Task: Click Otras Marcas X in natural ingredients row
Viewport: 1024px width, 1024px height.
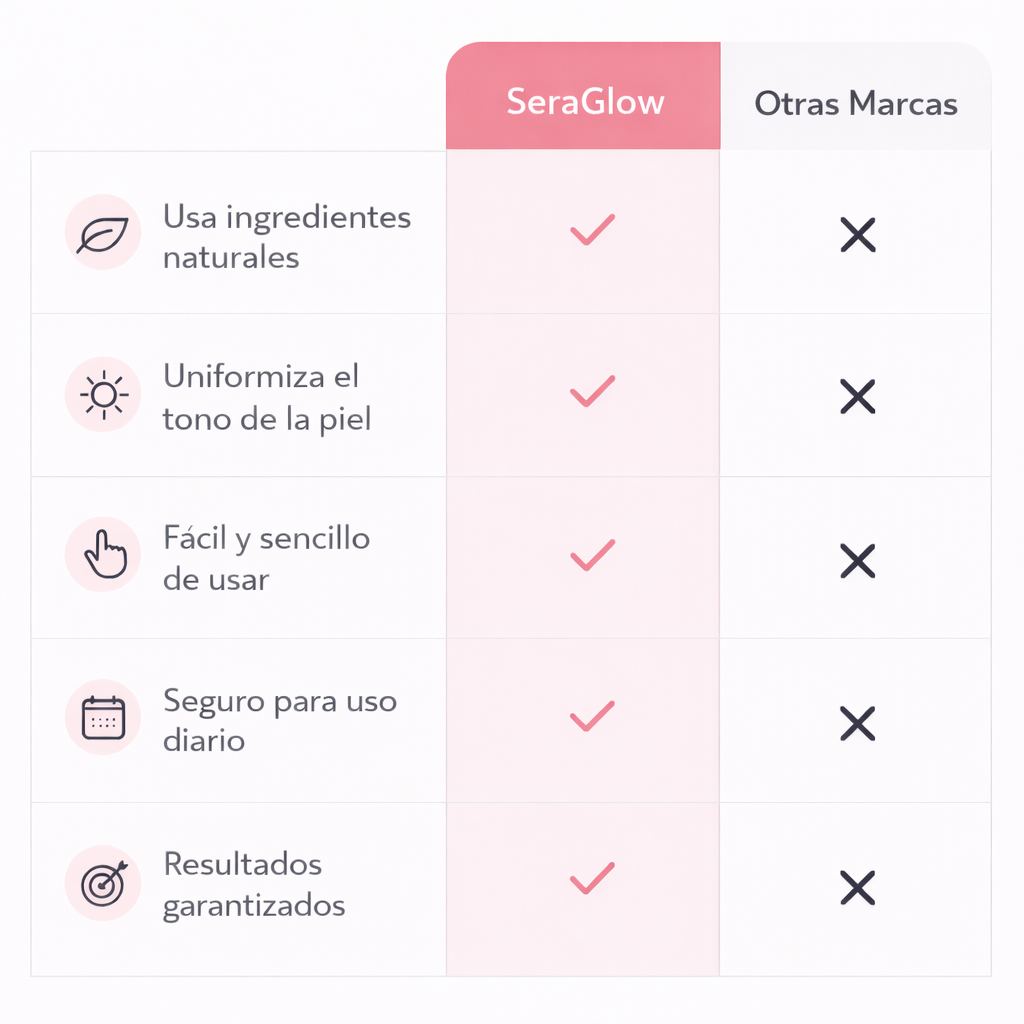Action: (x=858, y=236)
